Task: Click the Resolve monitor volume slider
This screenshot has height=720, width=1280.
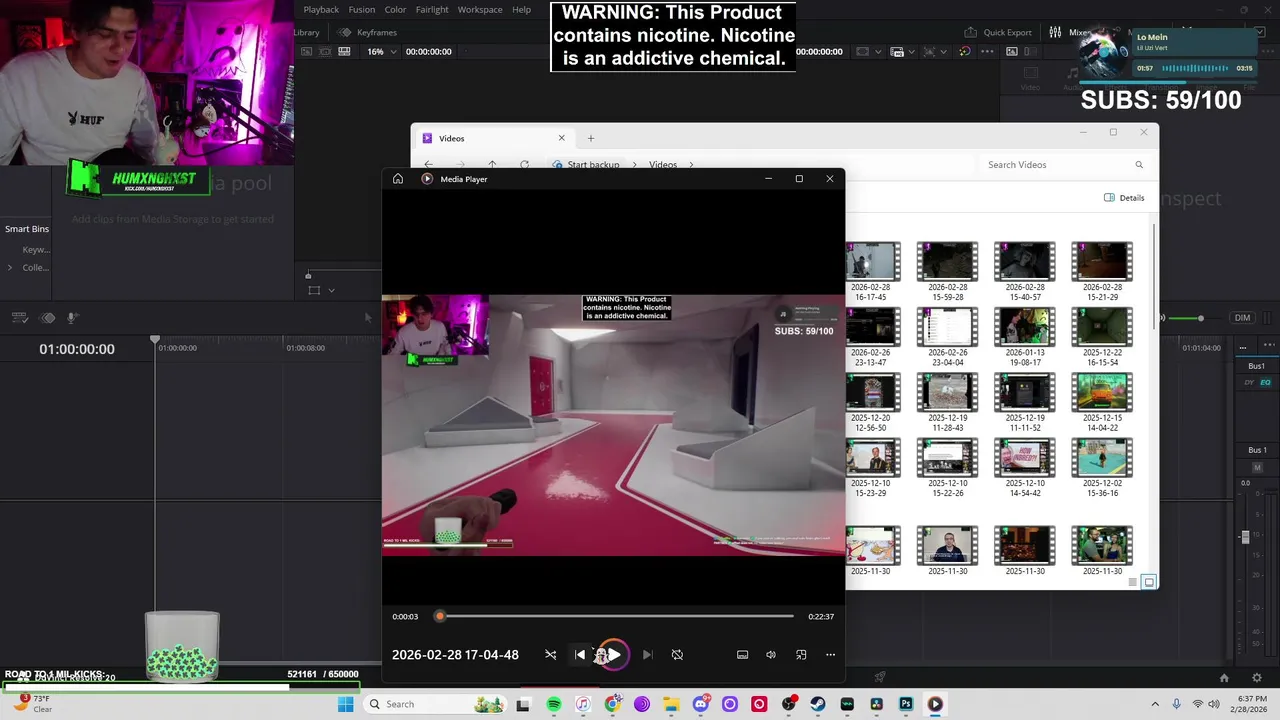Action: pos(1196,318)
